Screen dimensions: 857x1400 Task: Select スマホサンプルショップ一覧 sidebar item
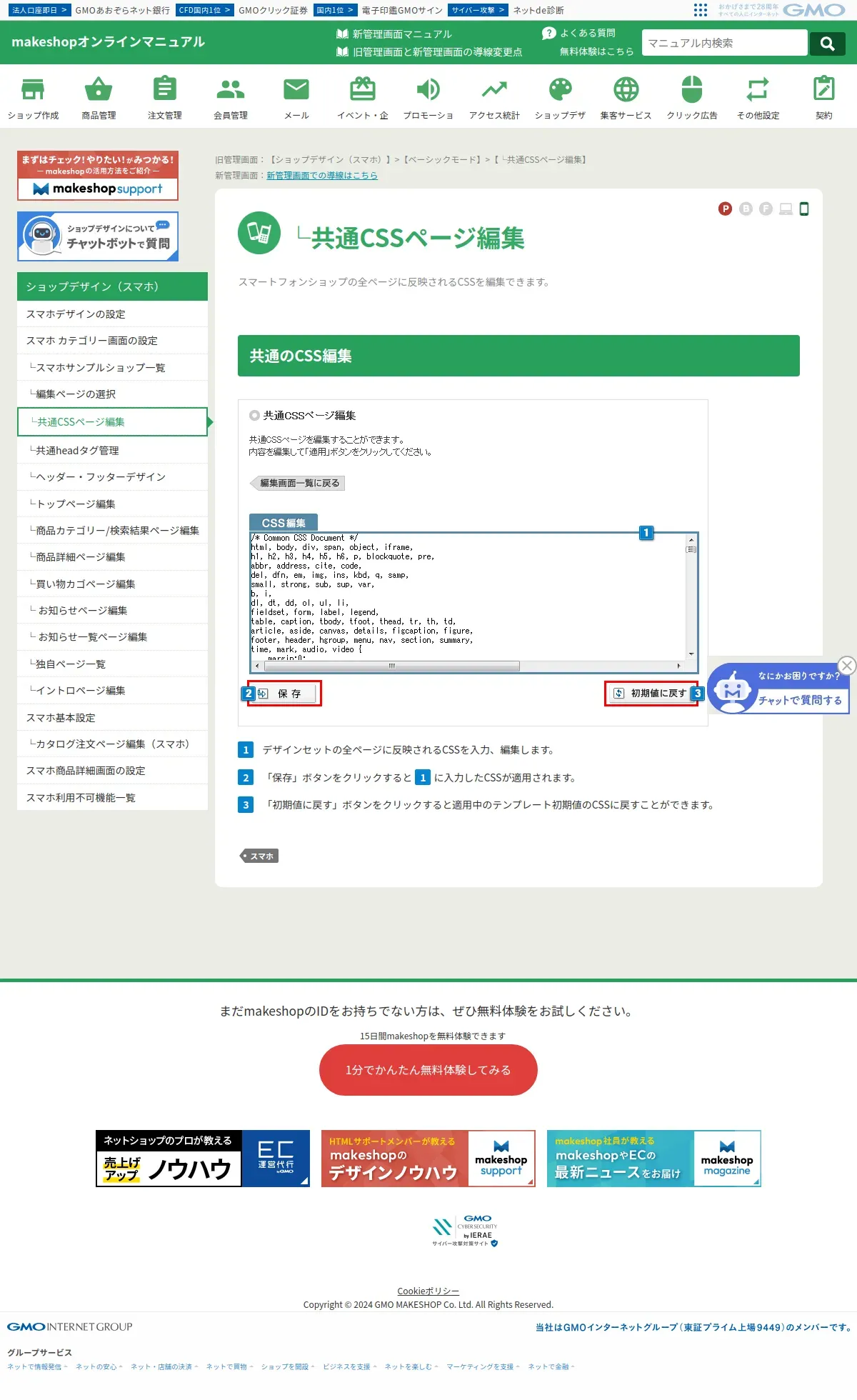(112, 367)
